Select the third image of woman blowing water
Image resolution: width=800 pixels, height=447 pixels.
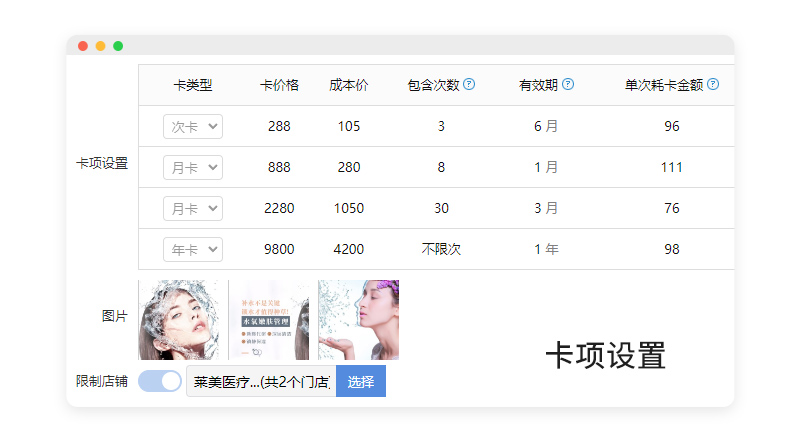(x=358, y=319)
